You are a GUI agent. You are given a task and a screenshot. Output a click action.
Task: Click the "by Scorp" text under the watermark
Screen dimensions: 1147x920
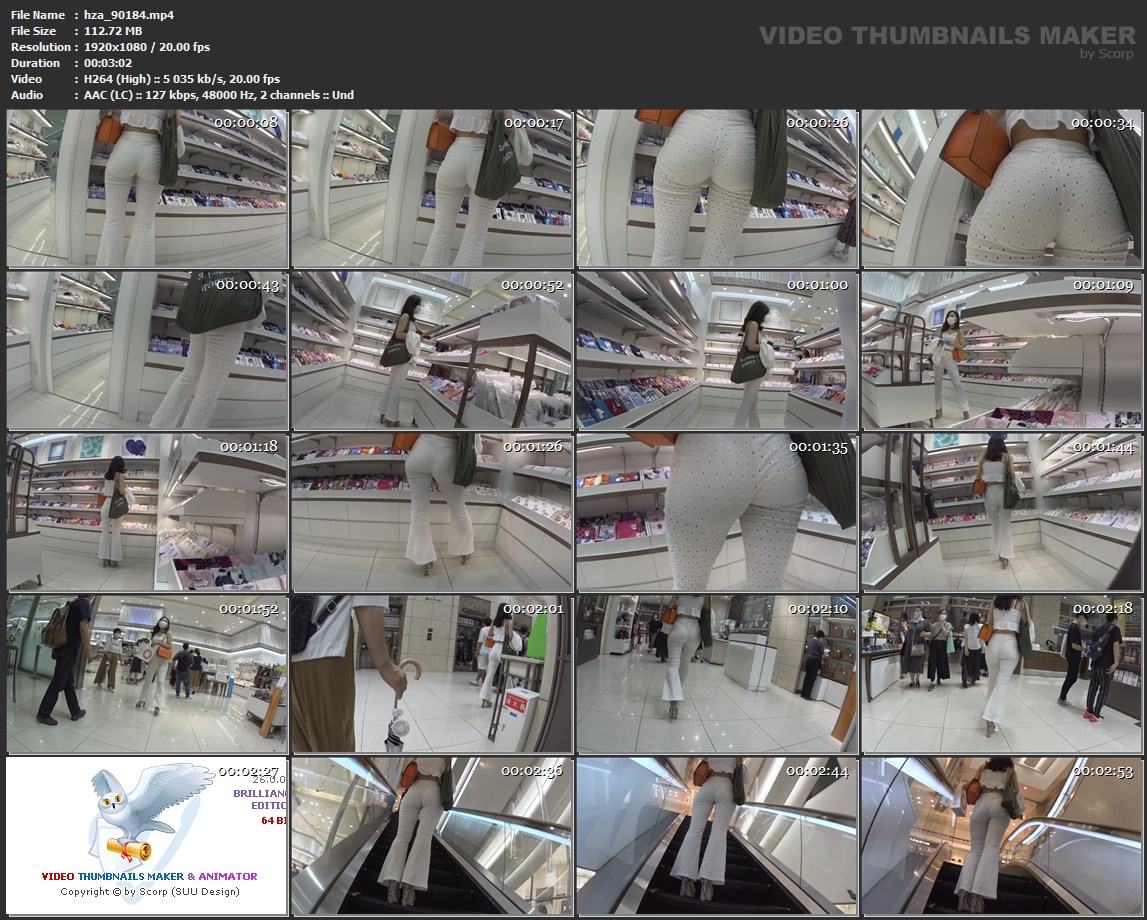click(1107, 55)
